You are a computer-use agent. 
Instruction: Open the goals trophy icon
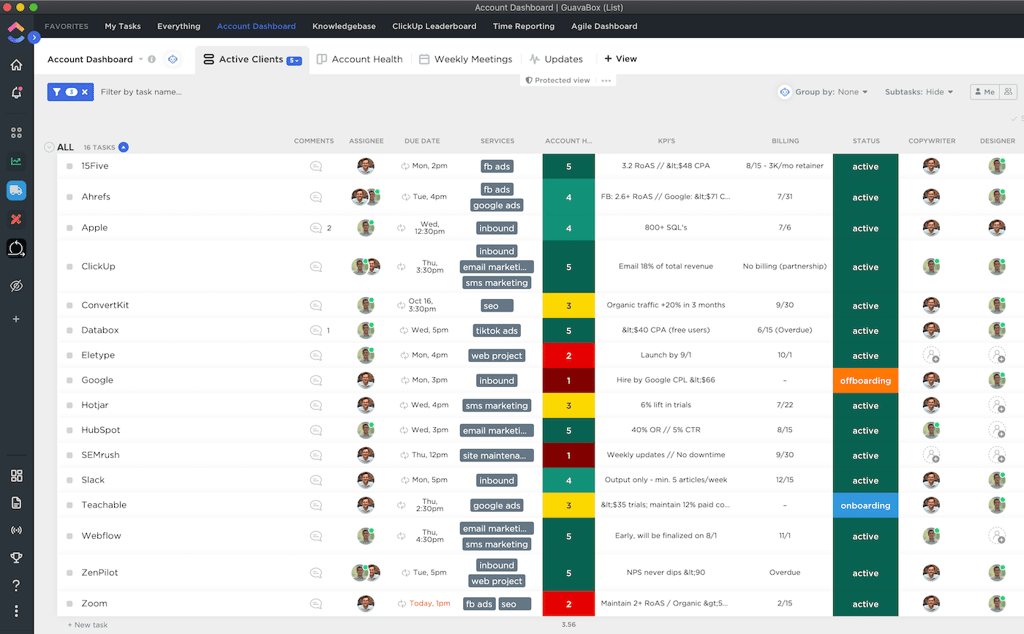coord(16,558)
